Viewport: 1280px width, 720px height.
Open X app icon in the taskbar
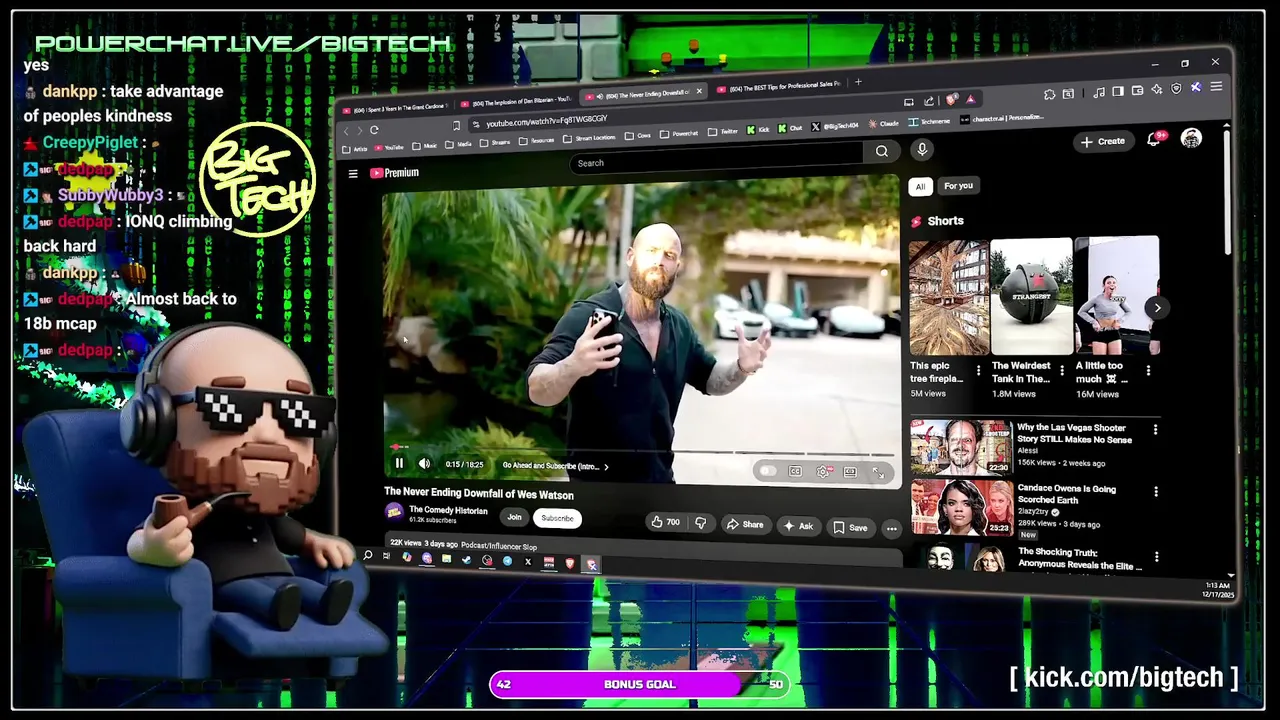click(528, 562)
